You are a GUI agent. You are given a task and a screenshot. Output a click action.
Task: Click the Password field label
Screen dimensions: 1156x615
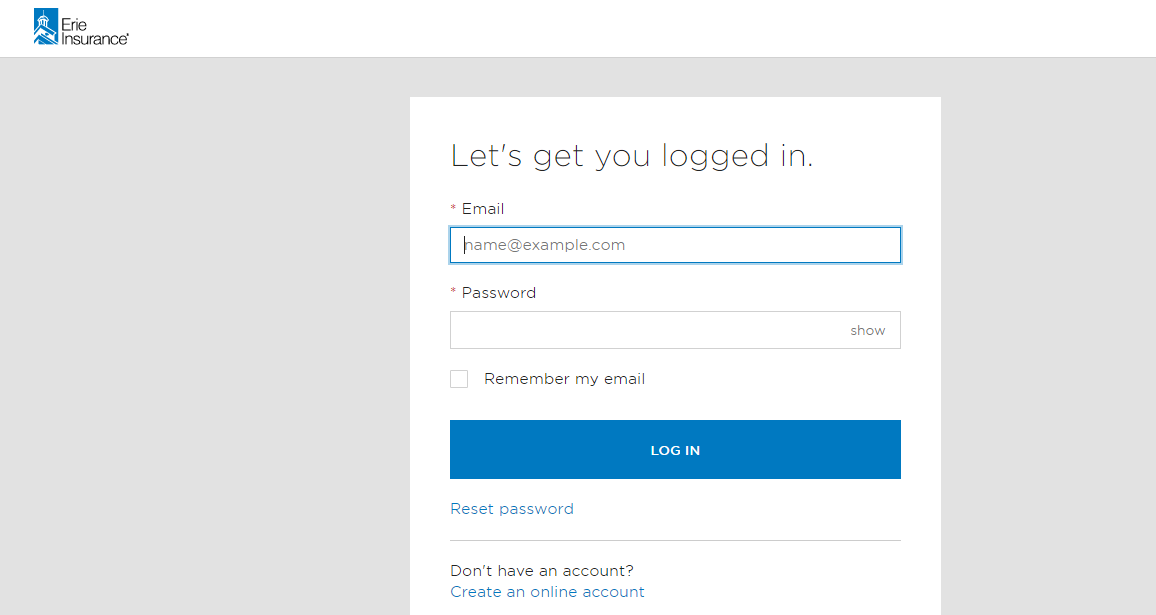click(x=499, y=293)
